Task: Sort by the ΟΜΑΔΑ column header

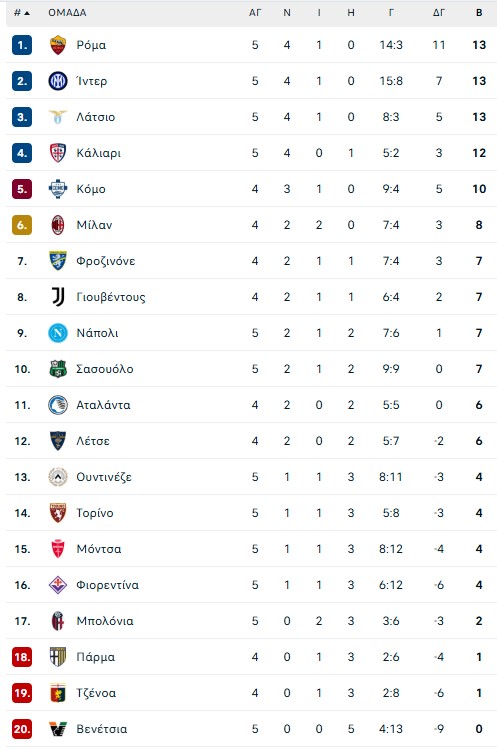Action: (67, 13)
